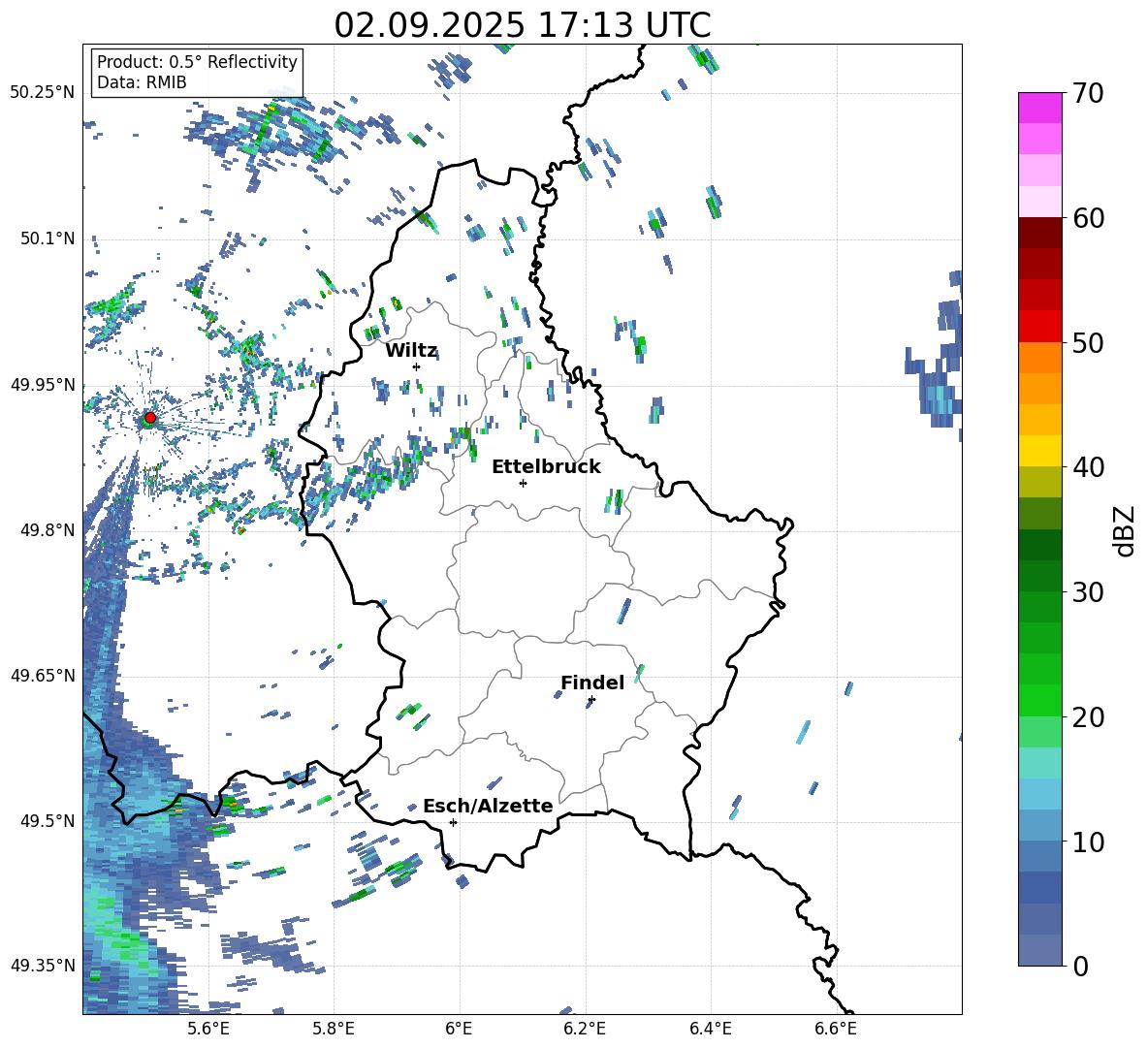Click the colorbar tick label 70

(1088, 94)
